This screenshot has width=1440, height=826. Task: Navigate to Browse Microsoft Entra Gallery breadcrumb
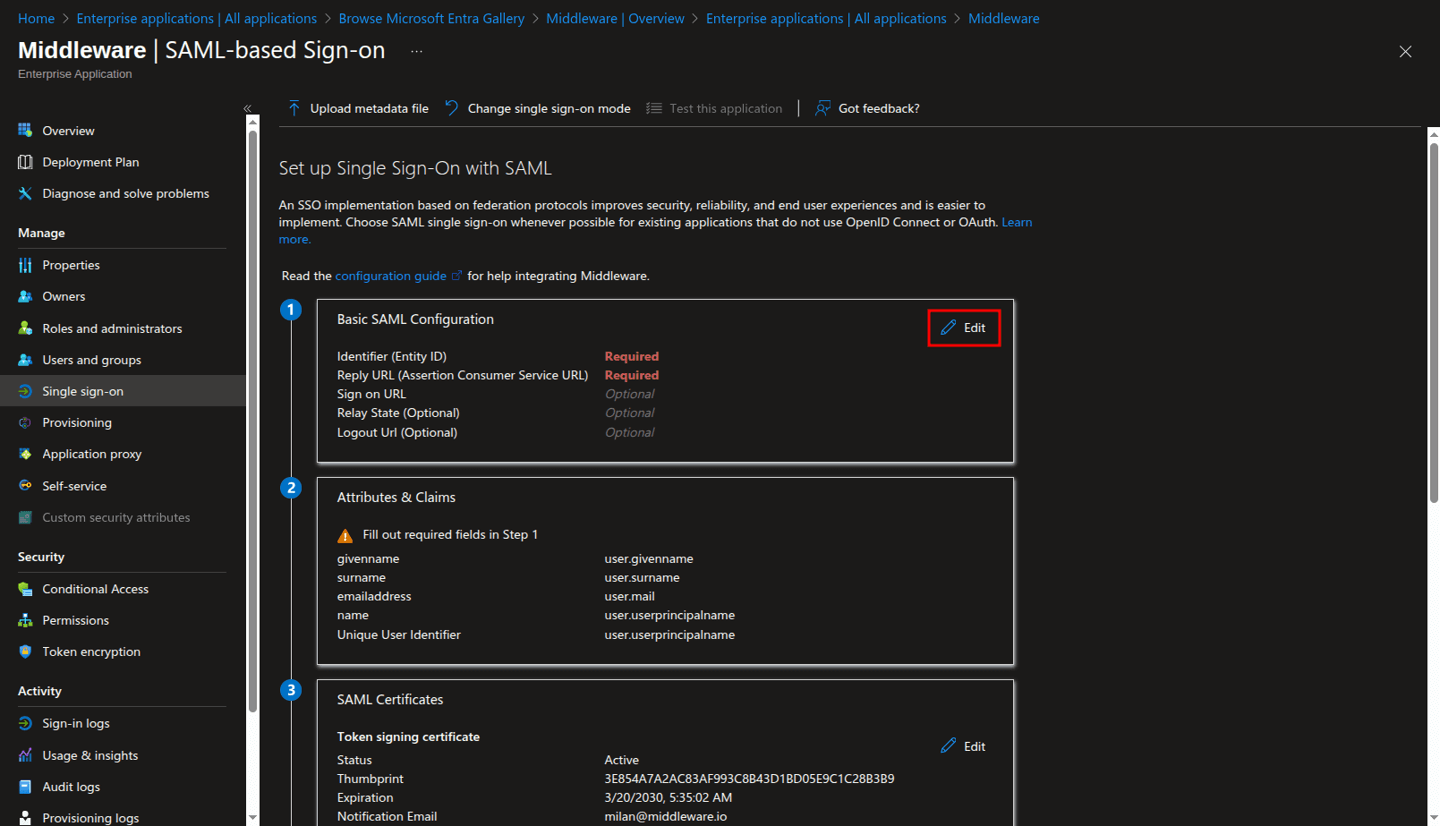click(x=431, y=18)
